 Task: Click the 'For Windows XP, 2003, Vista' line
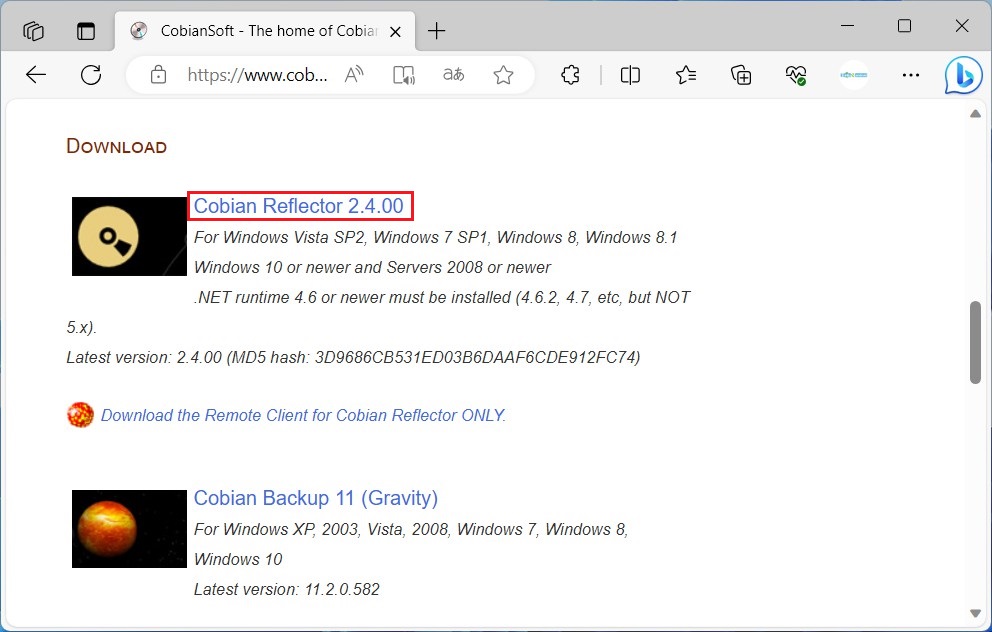pos(411,530)
